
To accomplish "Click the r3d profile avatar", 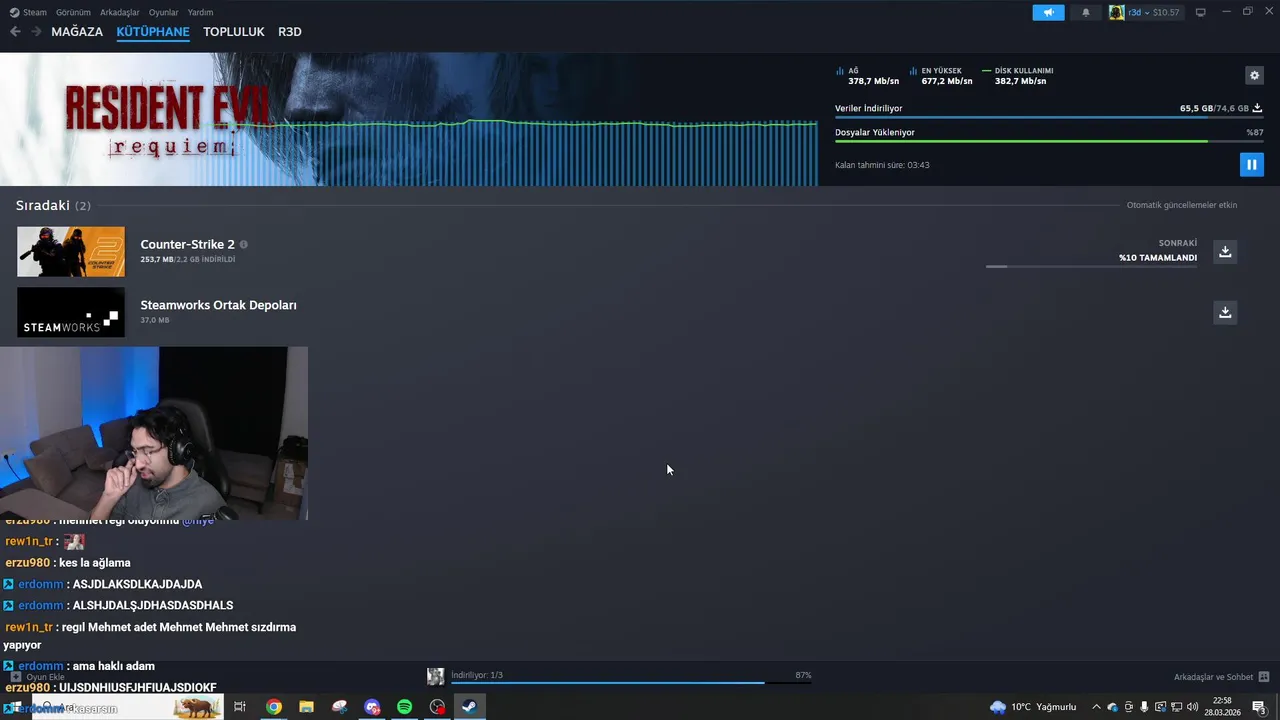I will click(x=1116, y=12).
